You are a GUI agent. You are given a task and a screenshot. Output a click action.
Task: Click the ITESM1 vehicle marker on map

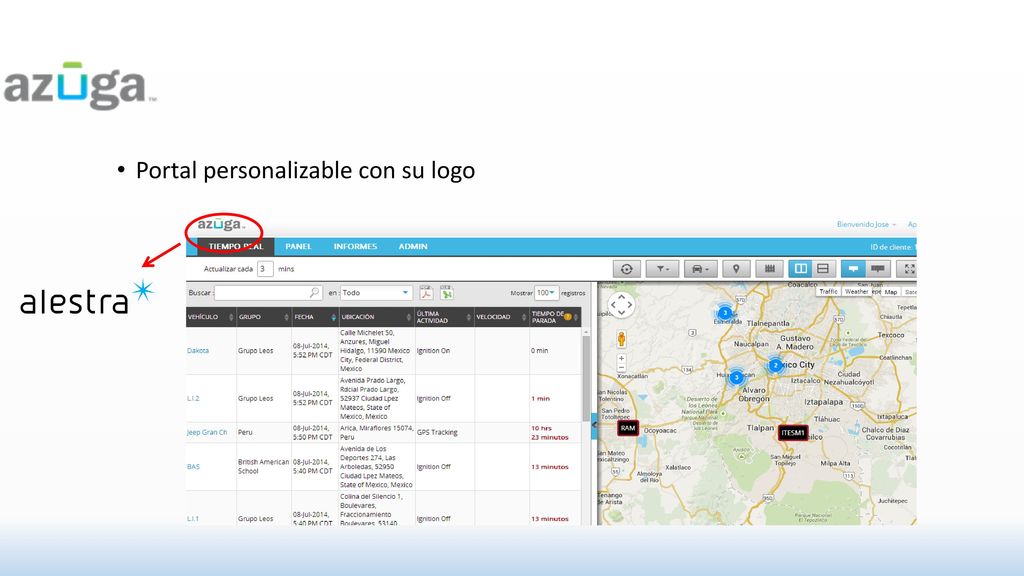[793, 433]
